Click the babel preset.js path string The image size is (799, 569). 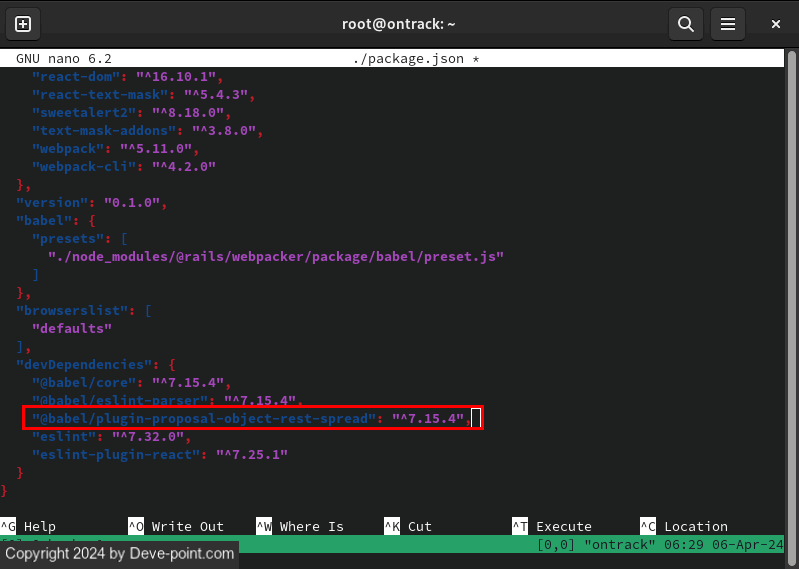(276, 256)
